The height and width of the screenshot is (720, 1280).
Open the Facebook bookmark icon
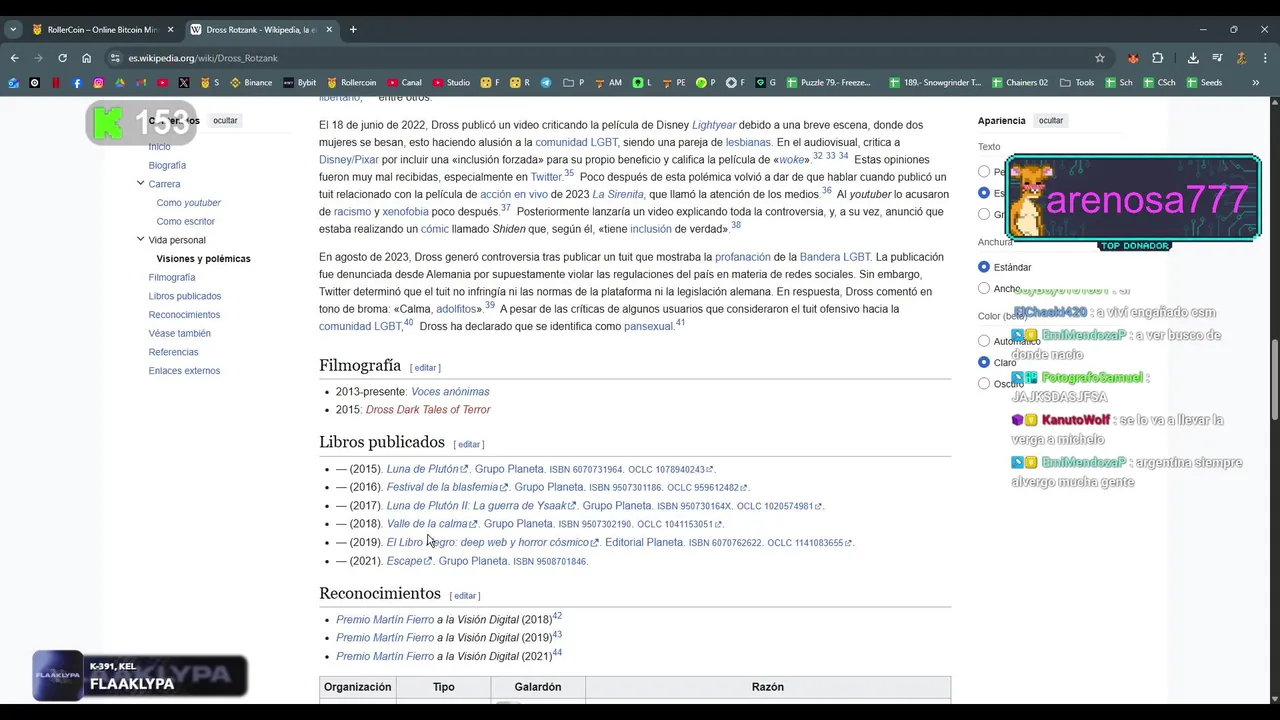[x=77, y=83]
